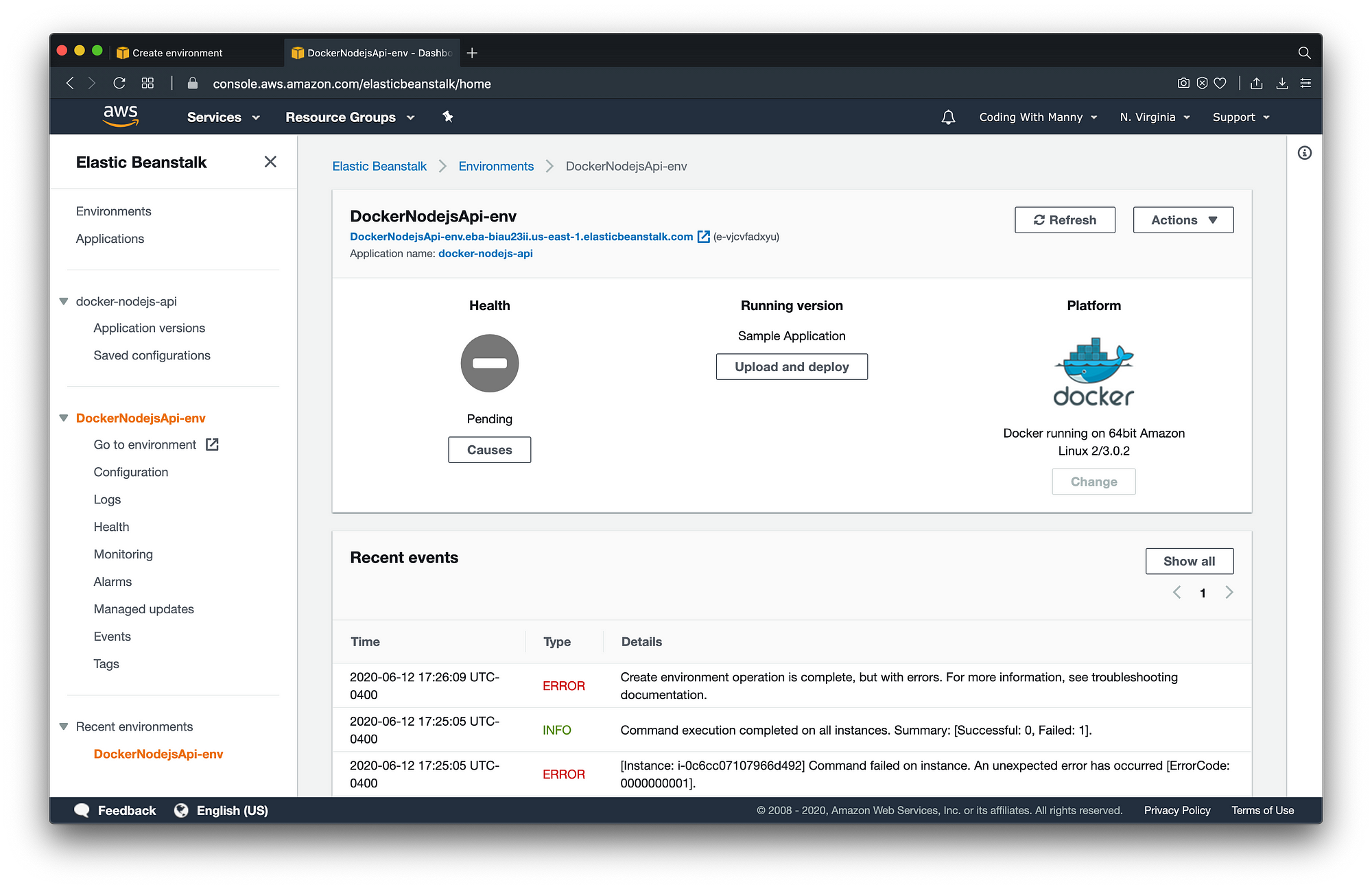Open Logs in the sidebar
1372x889 pixels.
(107, 499)
